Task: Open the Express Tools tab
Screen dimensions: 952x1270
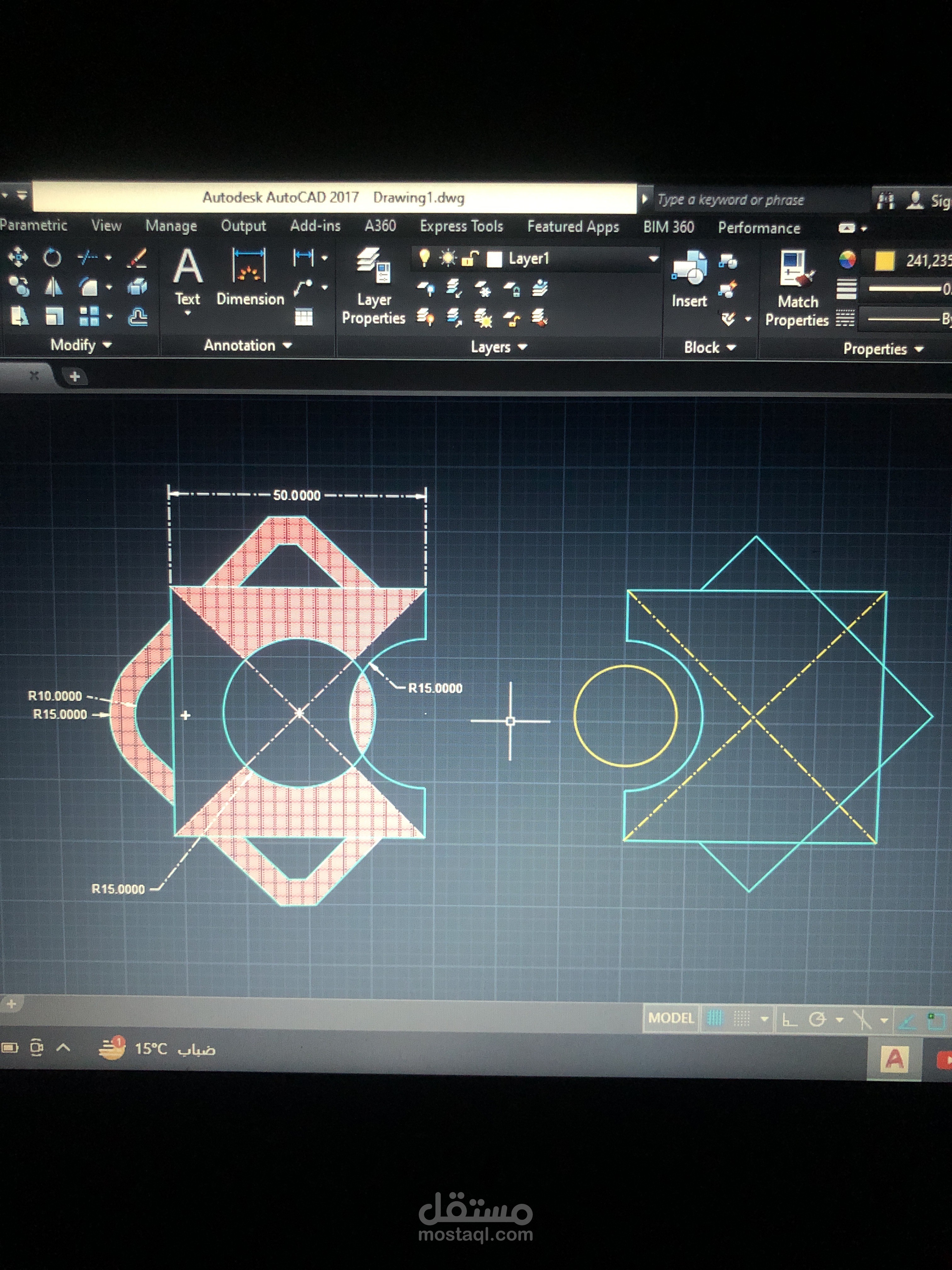Action: point(462,226)
